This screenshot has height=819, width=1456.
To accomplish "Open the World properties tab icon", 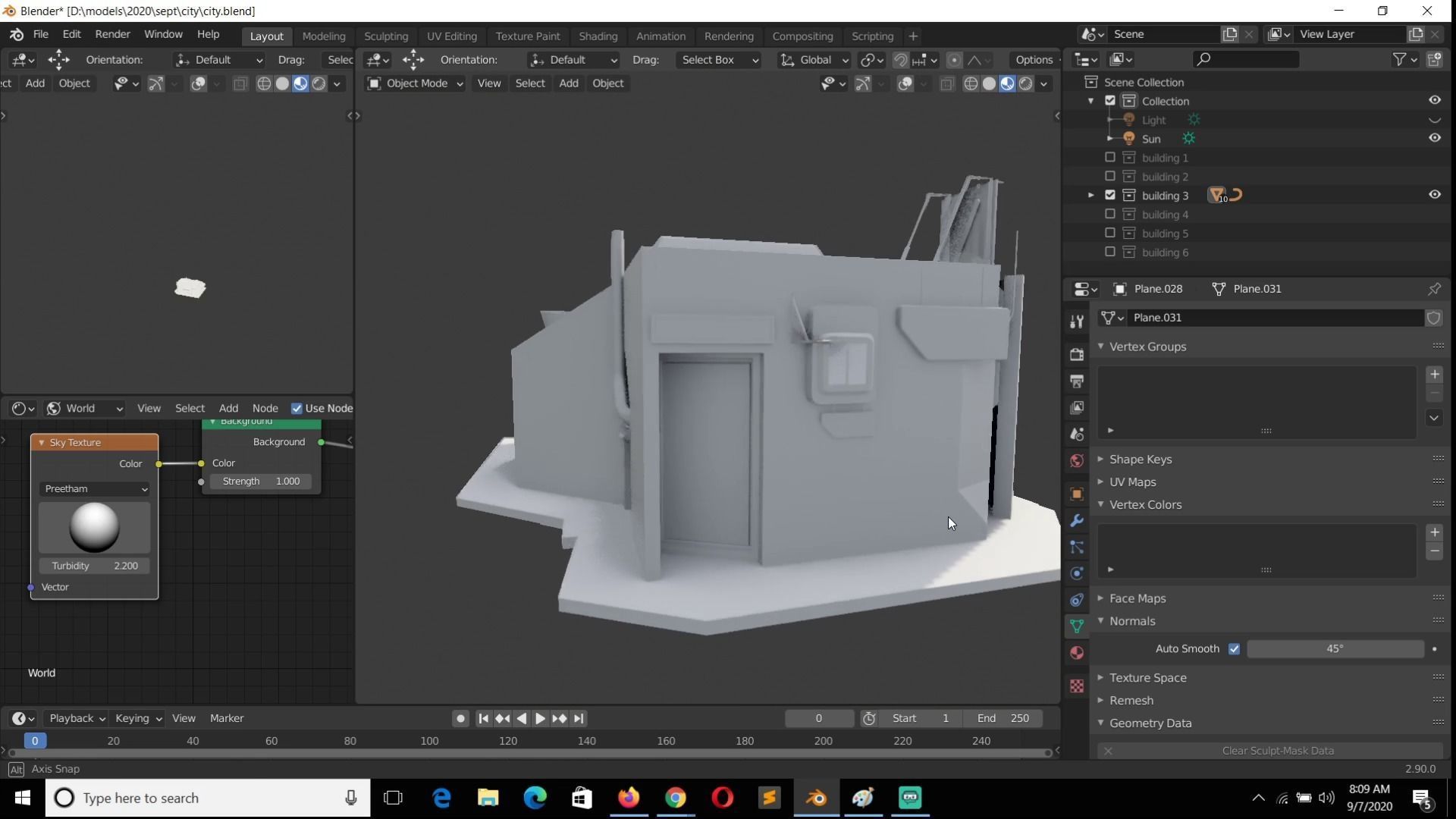I will click(1076, 460).
